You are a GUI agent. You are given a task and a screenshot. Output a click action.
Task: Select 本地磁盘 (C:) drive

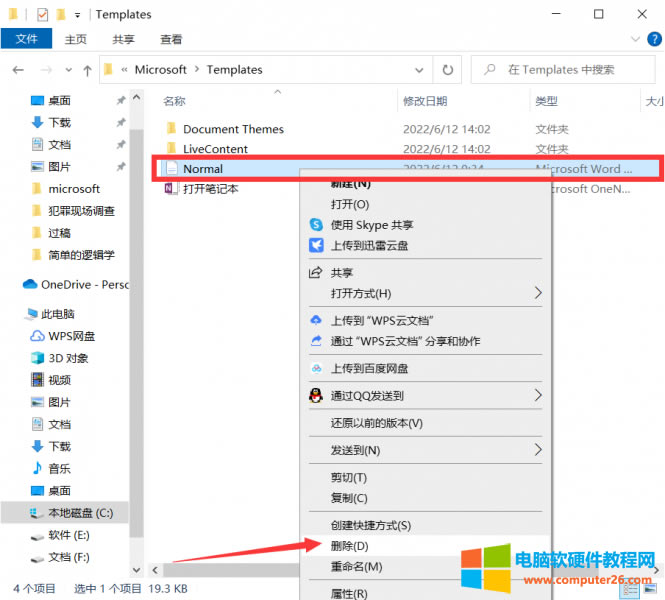pyautogui.click(x=81, y=513)
